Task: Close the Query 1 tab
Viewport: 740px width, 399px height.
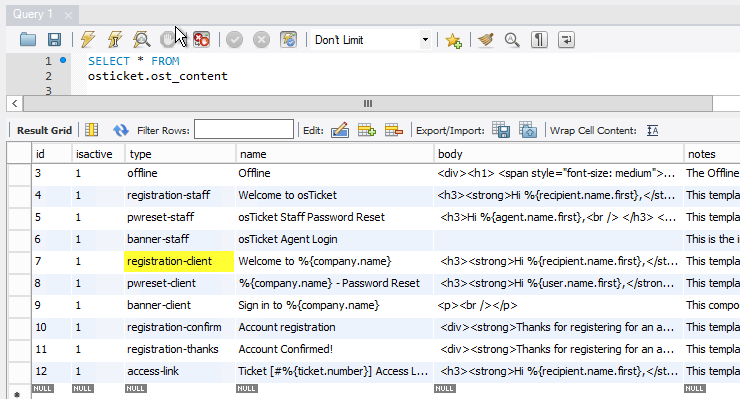Action: click(x=68, y=15)
